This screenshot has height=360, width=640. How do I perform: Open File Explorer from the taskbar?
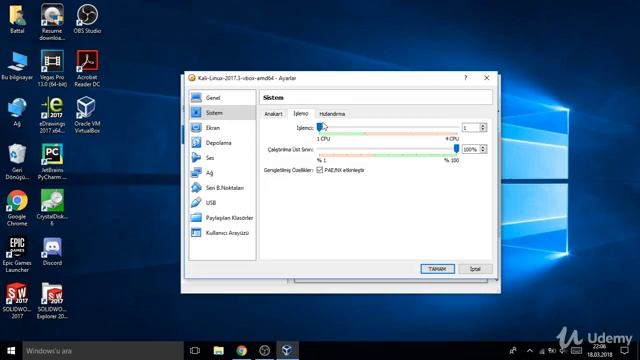point(218,351)
